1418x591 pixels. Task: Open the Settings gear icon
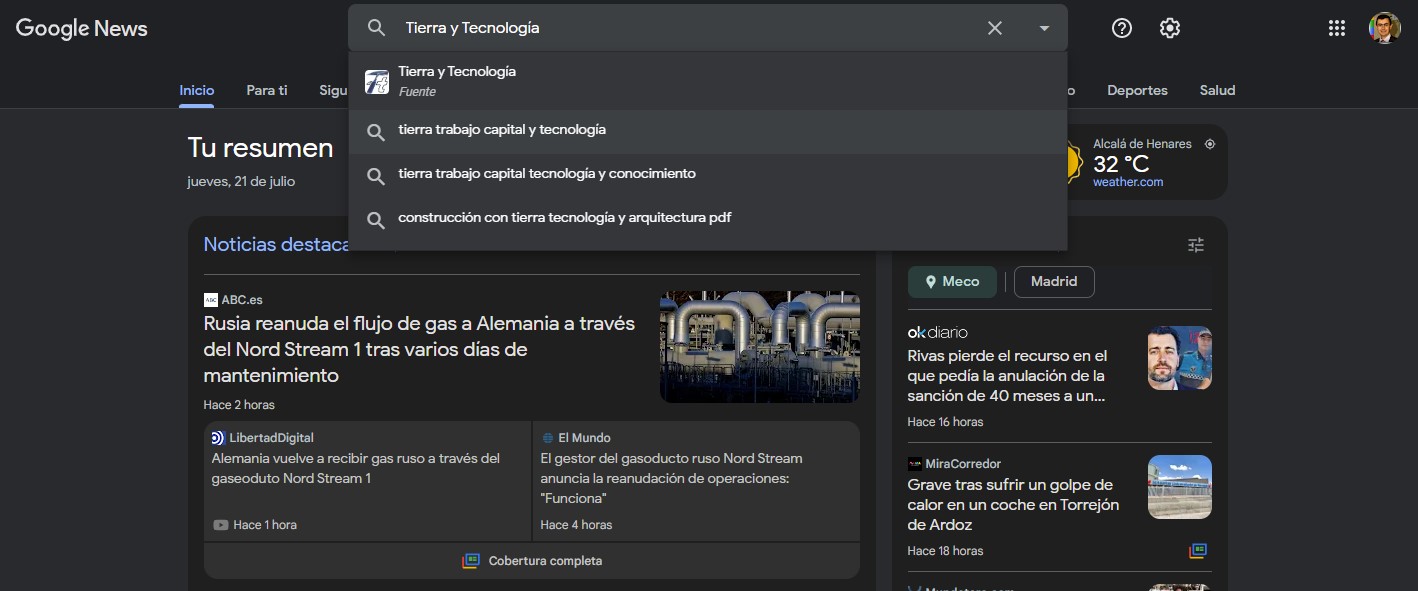click(1170, 28)
